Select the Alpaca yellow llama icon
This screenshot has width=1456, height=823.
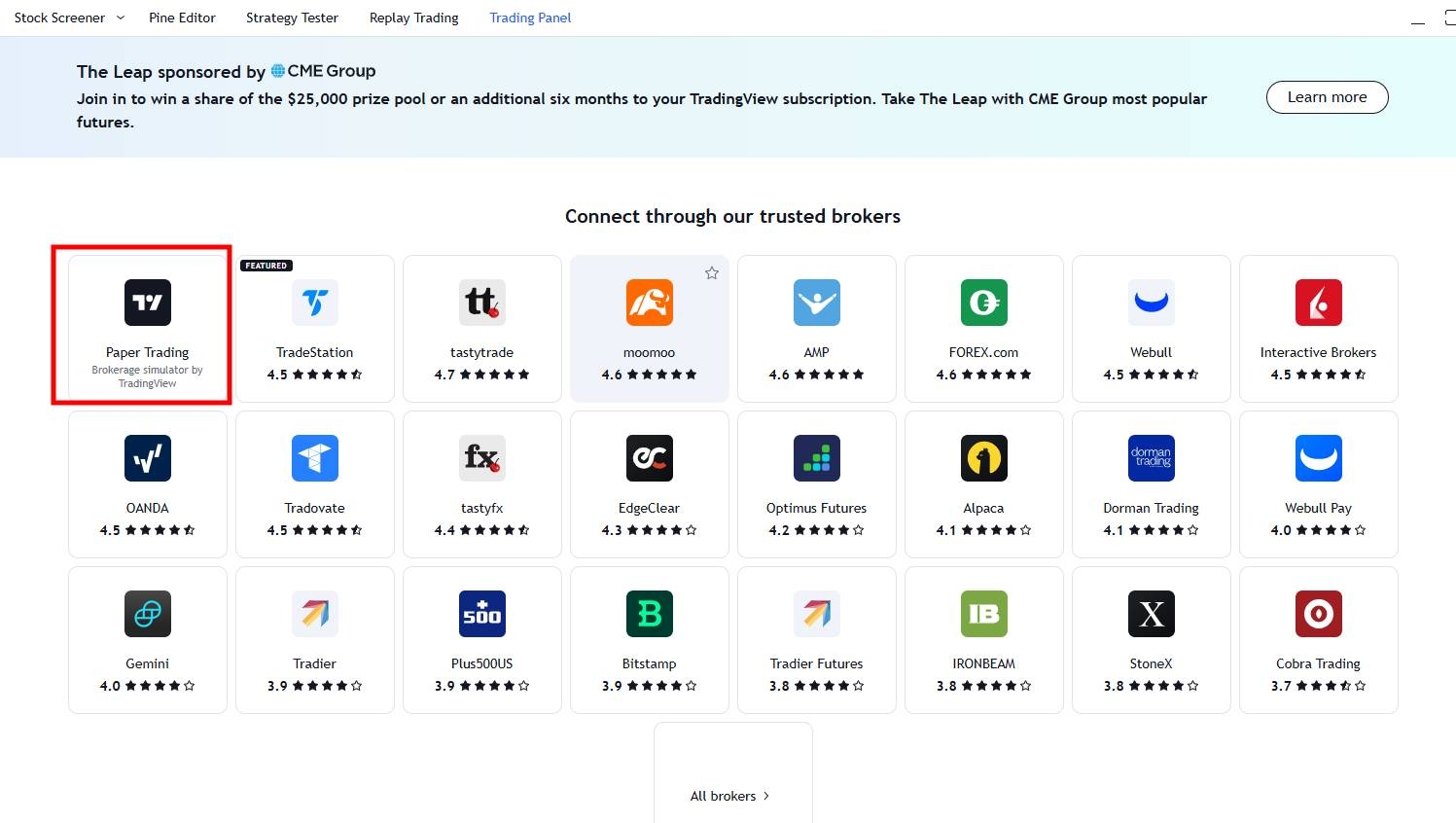984,458
